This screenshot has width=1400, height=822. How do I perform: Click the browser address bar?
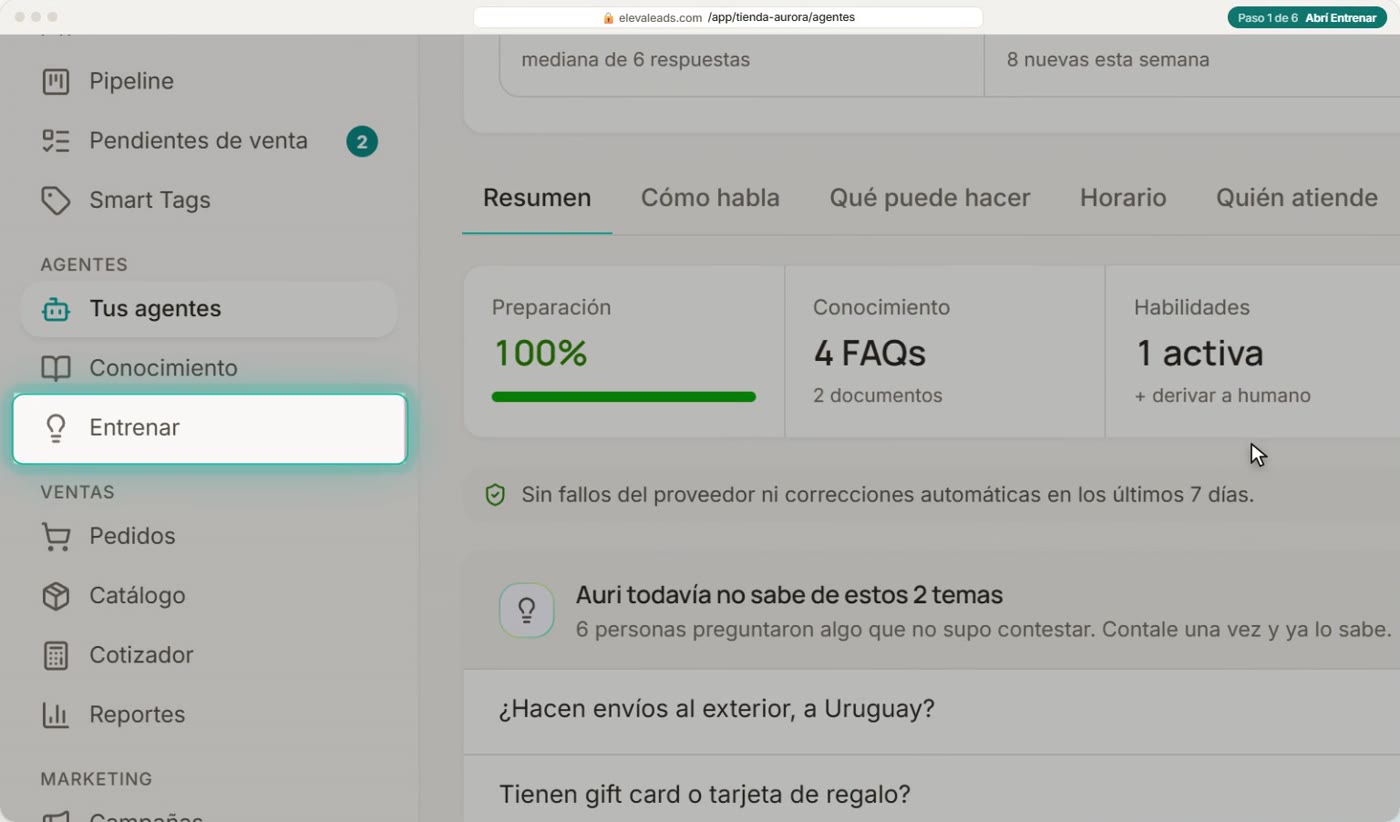(728, 17)
